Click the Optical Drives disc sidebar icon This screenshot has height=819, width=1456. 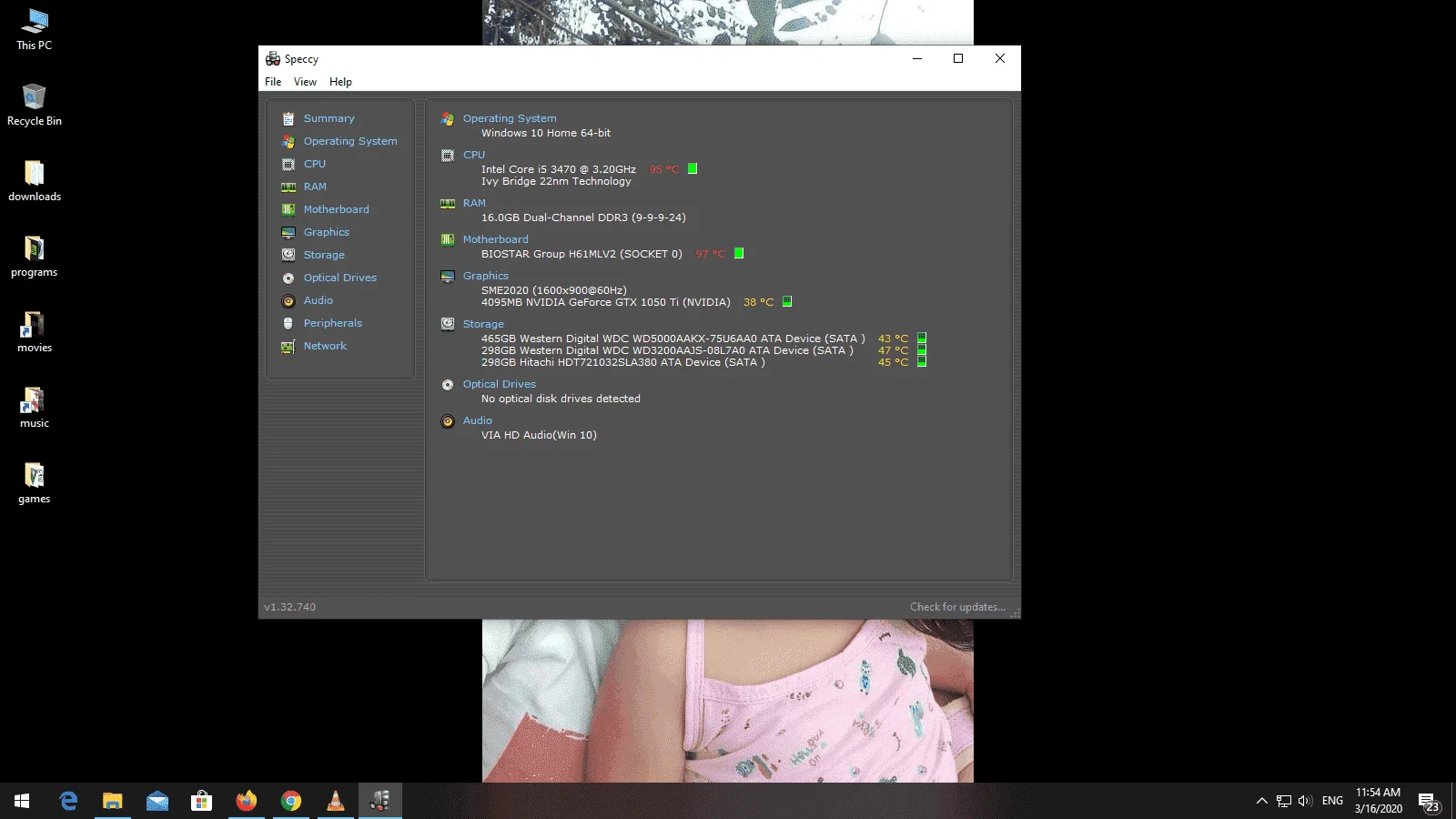pyautogui.click(x=288, y=278)
